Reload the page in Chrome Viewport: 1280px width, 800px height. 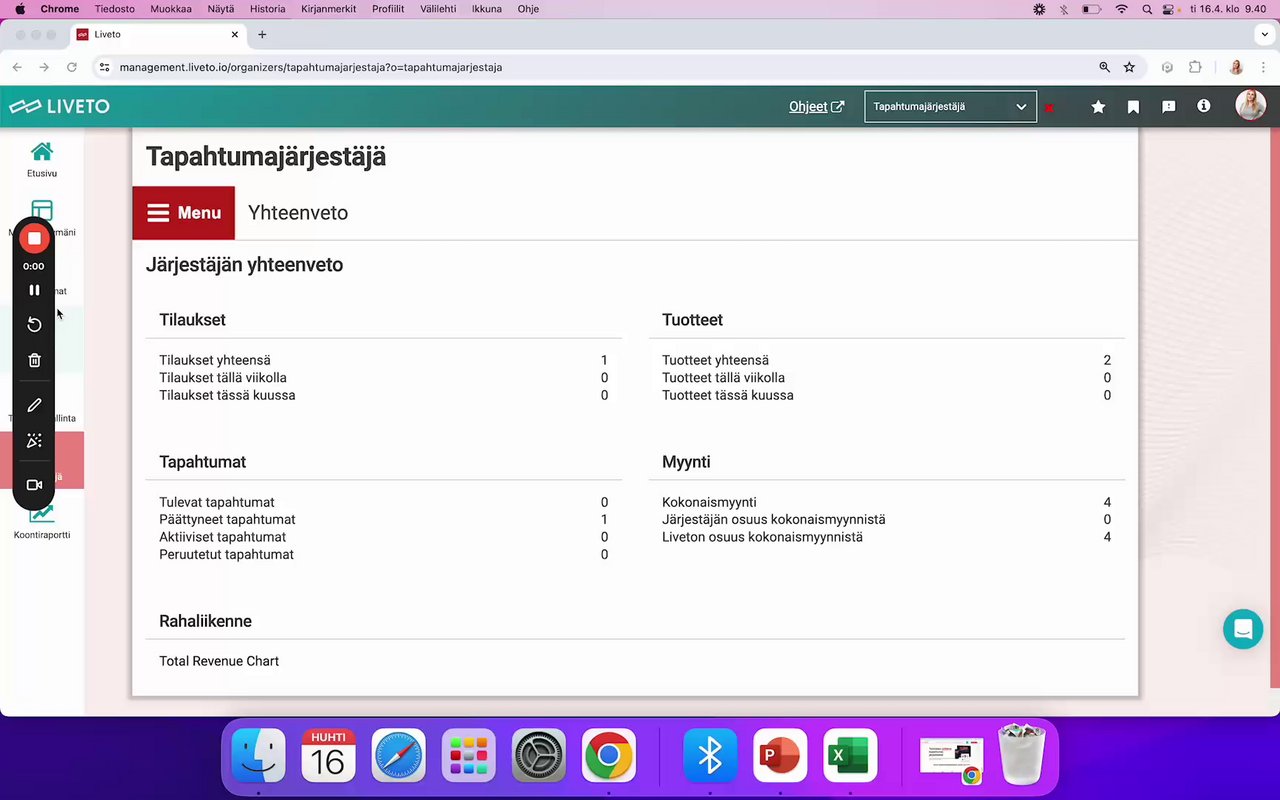click(71, 67)
